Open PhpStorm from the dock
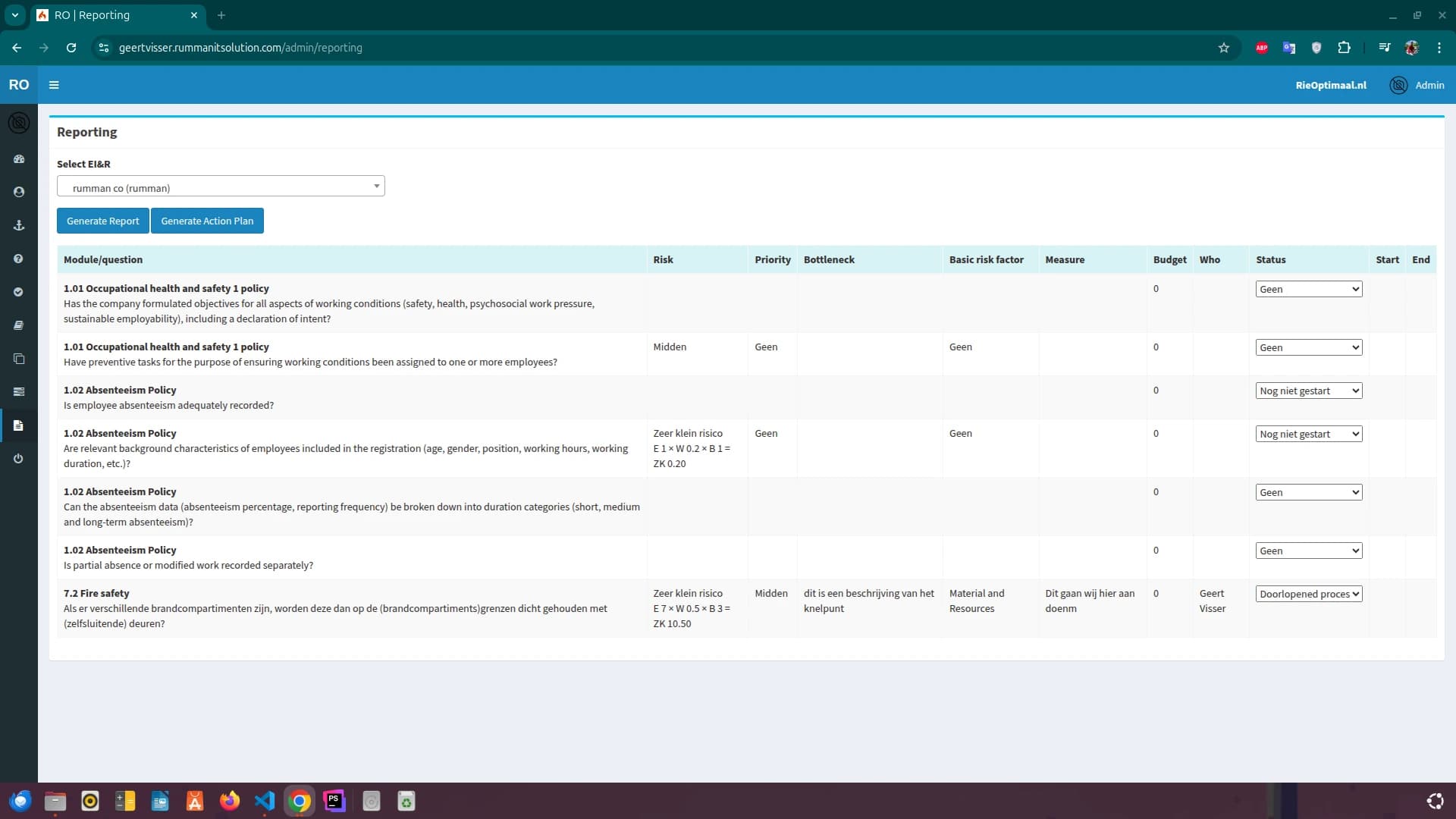 [334, 801]
